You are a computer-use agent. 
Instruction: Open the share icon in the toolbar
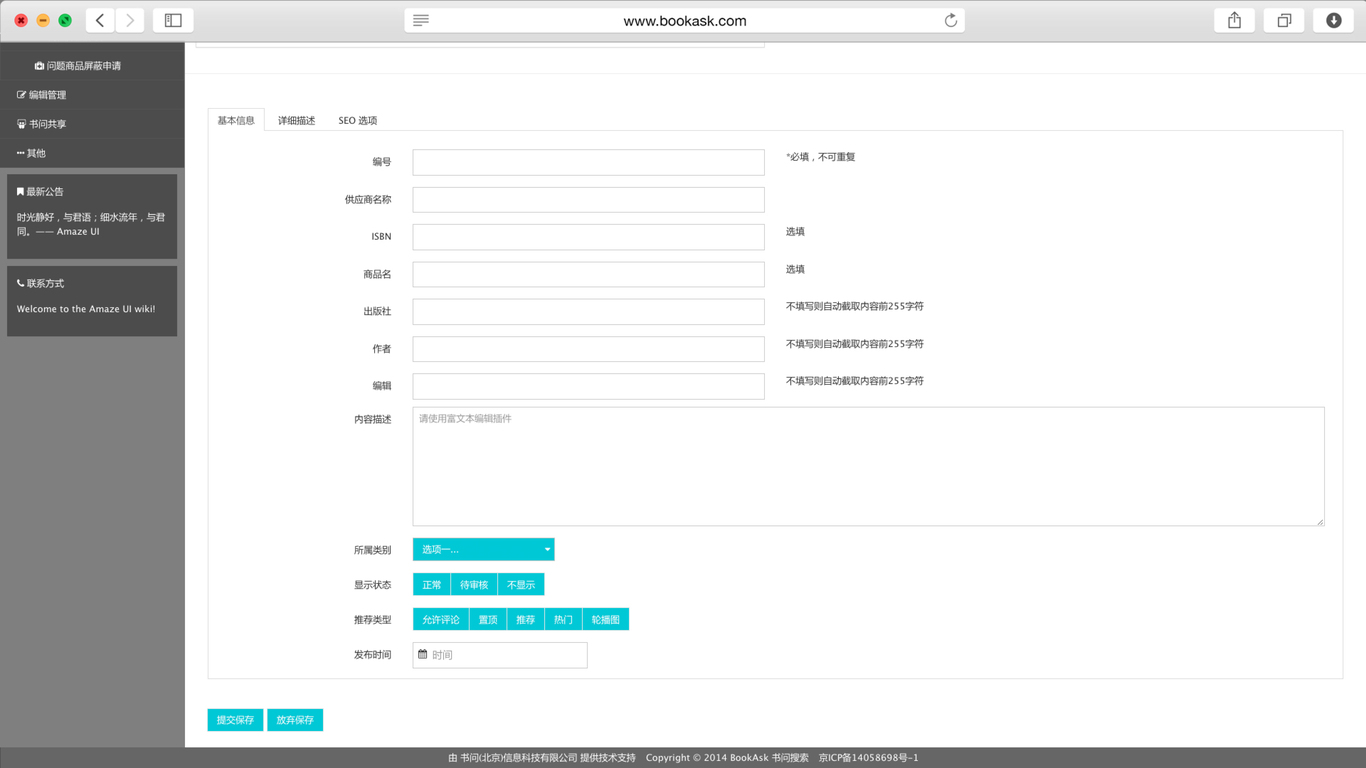[1235, 20]
